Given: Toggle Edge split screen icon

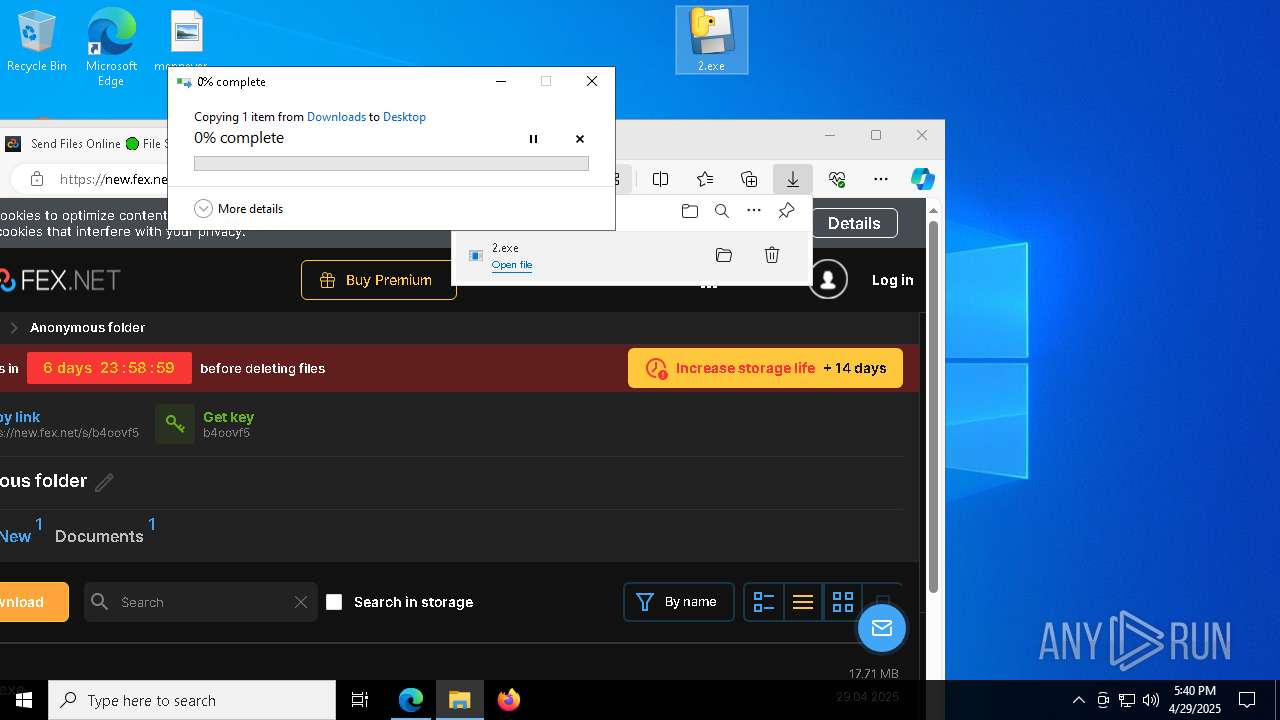Looking at the screenshot, I should click(661, 179).
